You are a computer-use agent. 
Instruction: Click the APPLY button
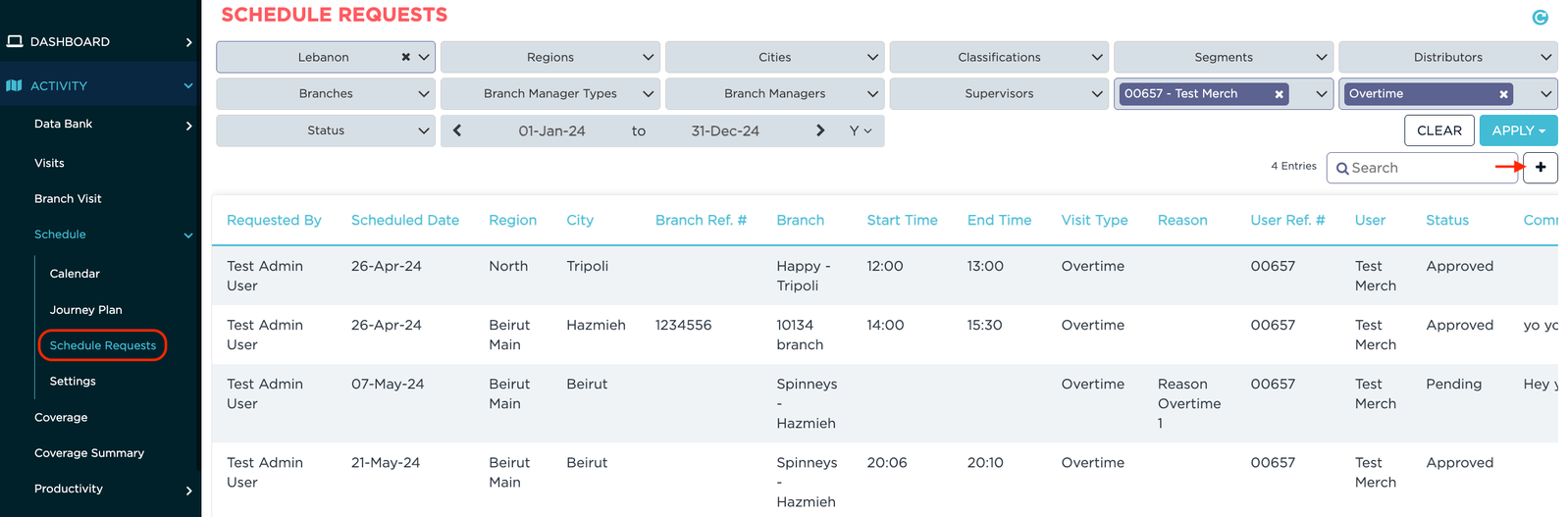coord(1517,130)
